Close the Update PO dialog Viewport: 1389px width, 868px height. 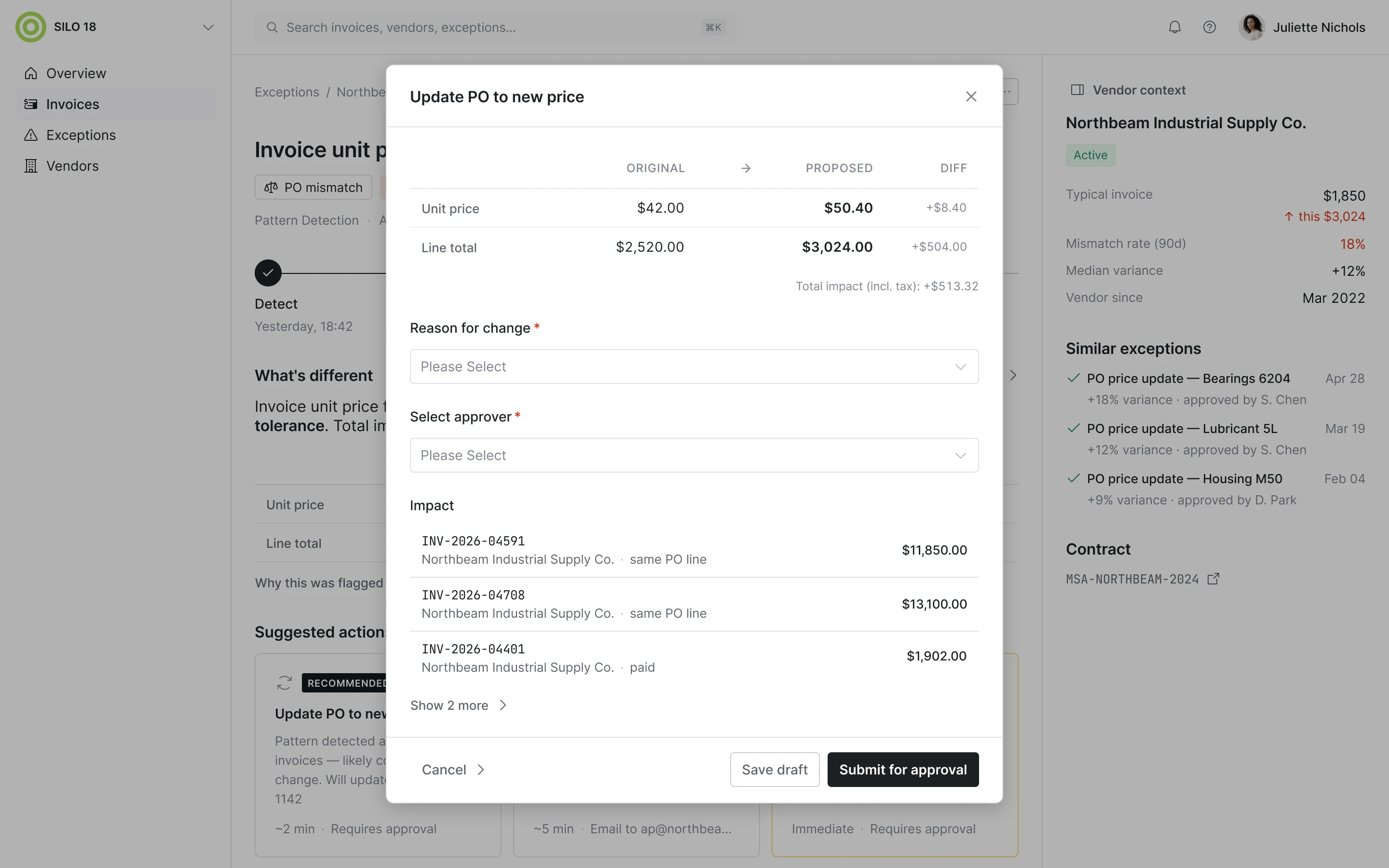pos(971,96)
